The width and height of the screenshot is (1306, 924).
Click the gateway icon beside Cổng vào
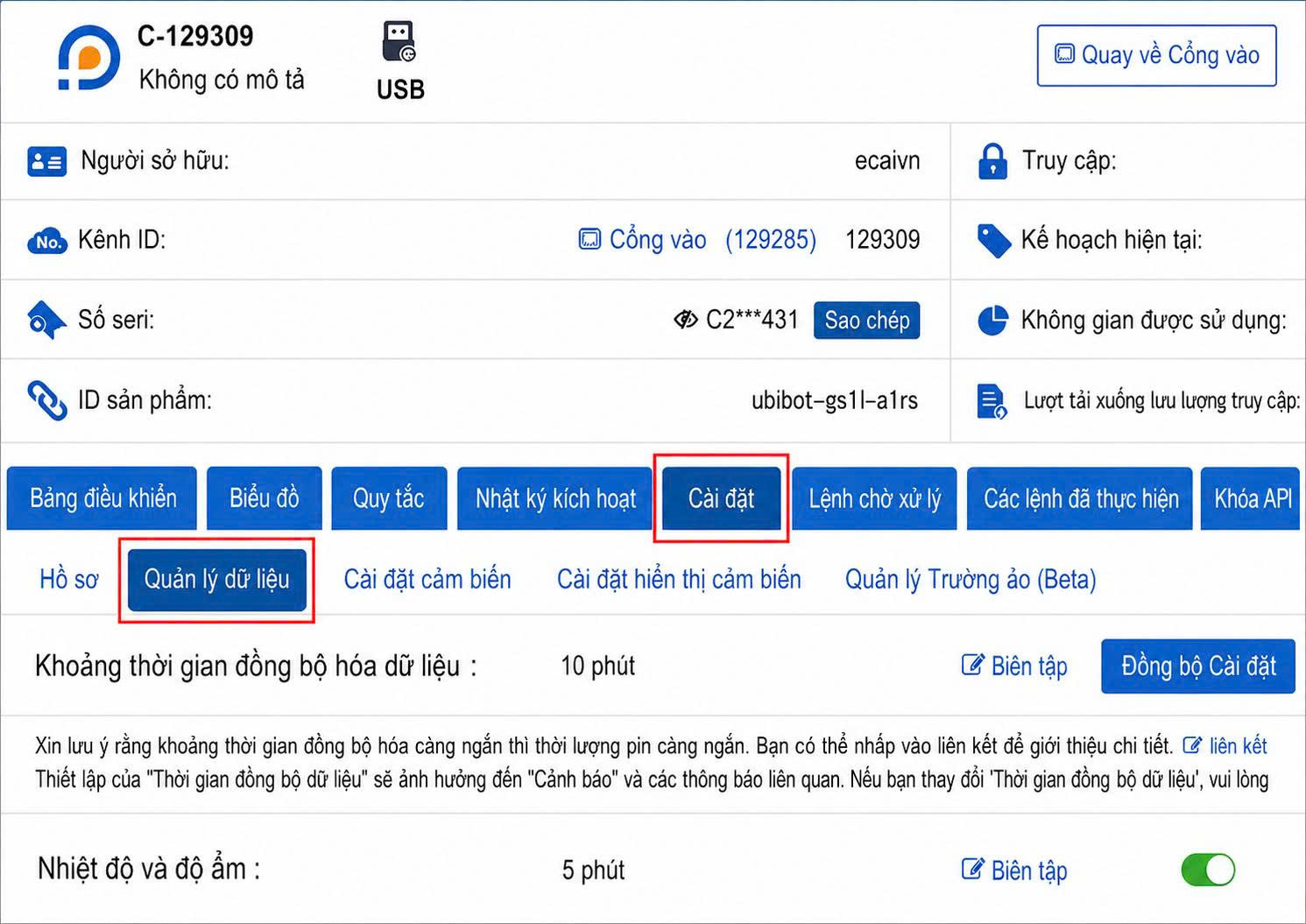(x=589, y=239)
